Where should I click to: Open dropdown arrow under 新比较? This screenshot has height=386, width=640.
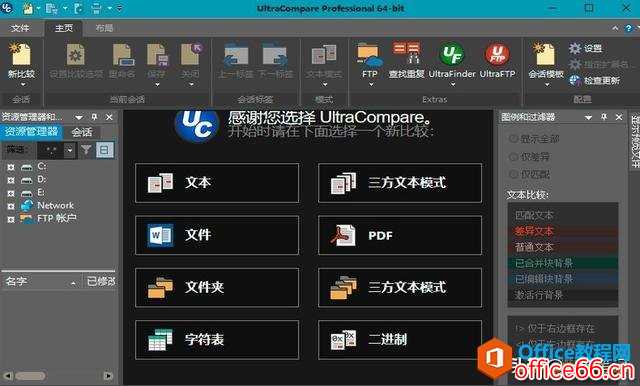pos(23,84)
